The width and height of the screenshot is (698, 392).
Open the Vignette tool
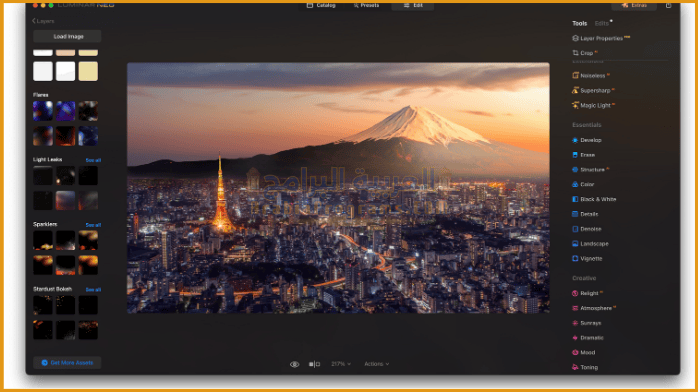pyautogui.click(x=587, y=259)
